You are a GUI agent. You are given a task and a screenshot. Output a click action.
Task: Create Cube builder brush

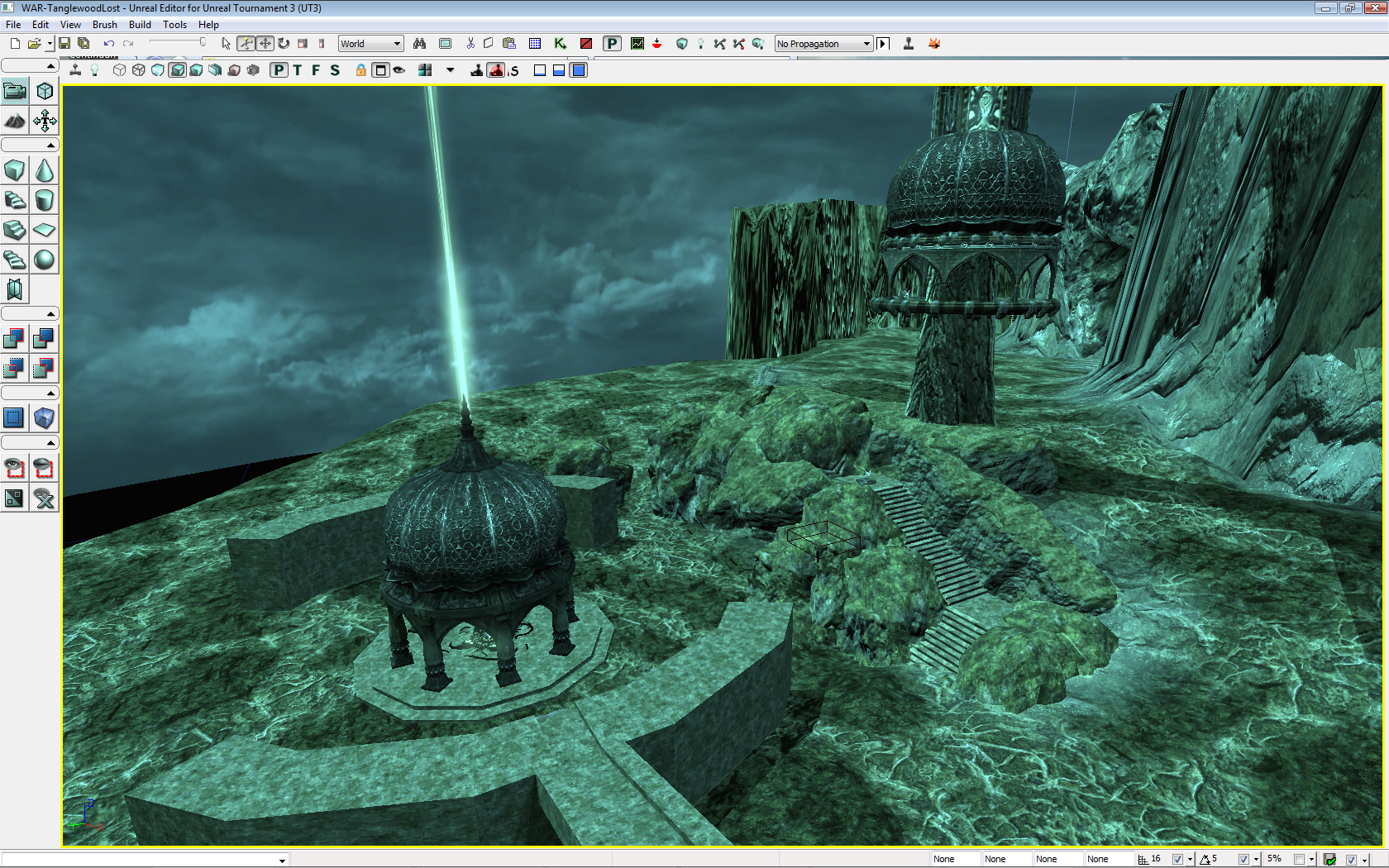coord(15,171)
